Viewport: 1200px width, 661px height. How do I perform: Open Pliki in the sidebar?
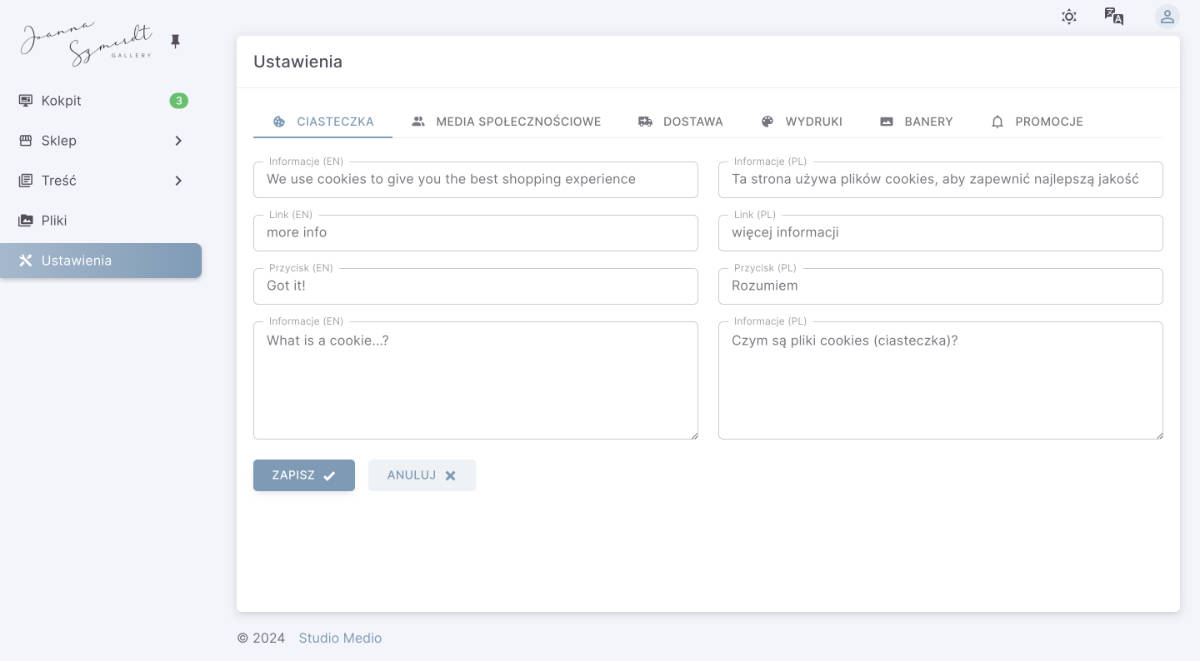coord(101,221)
